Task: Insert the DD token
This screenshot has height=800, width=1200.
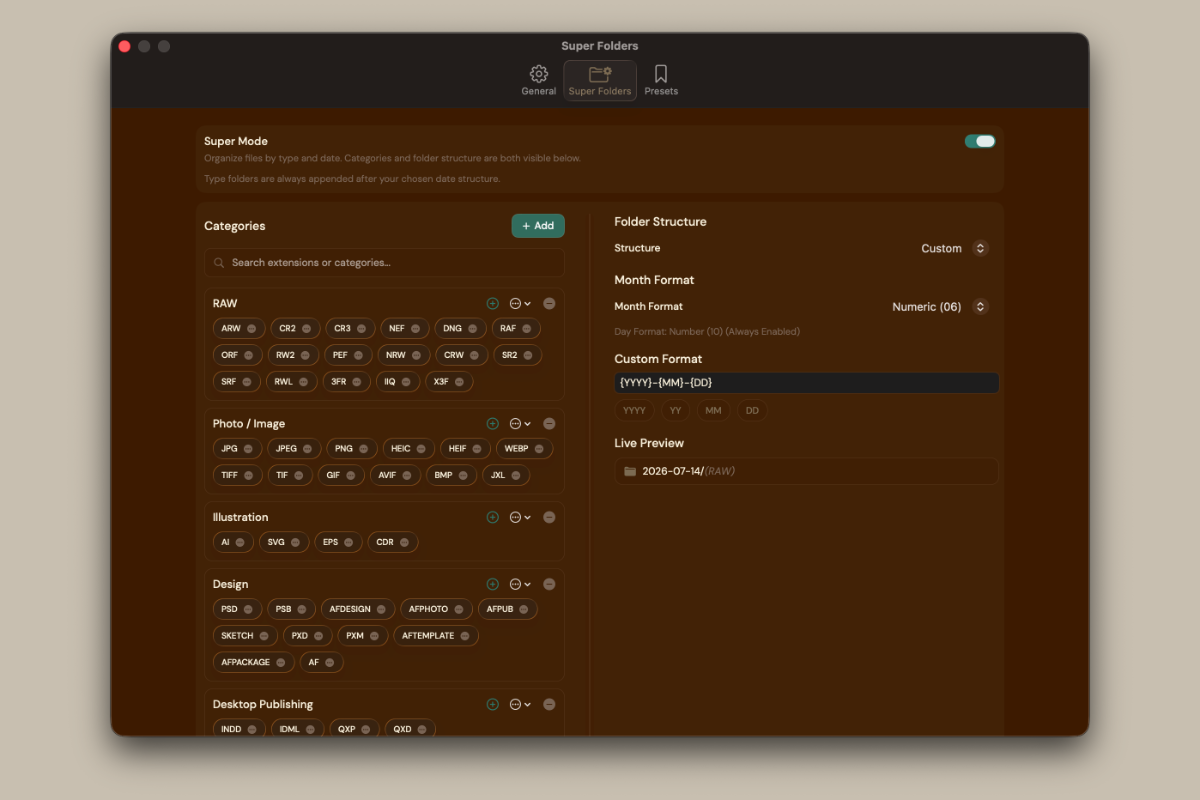Action: (x=752, y=410)
